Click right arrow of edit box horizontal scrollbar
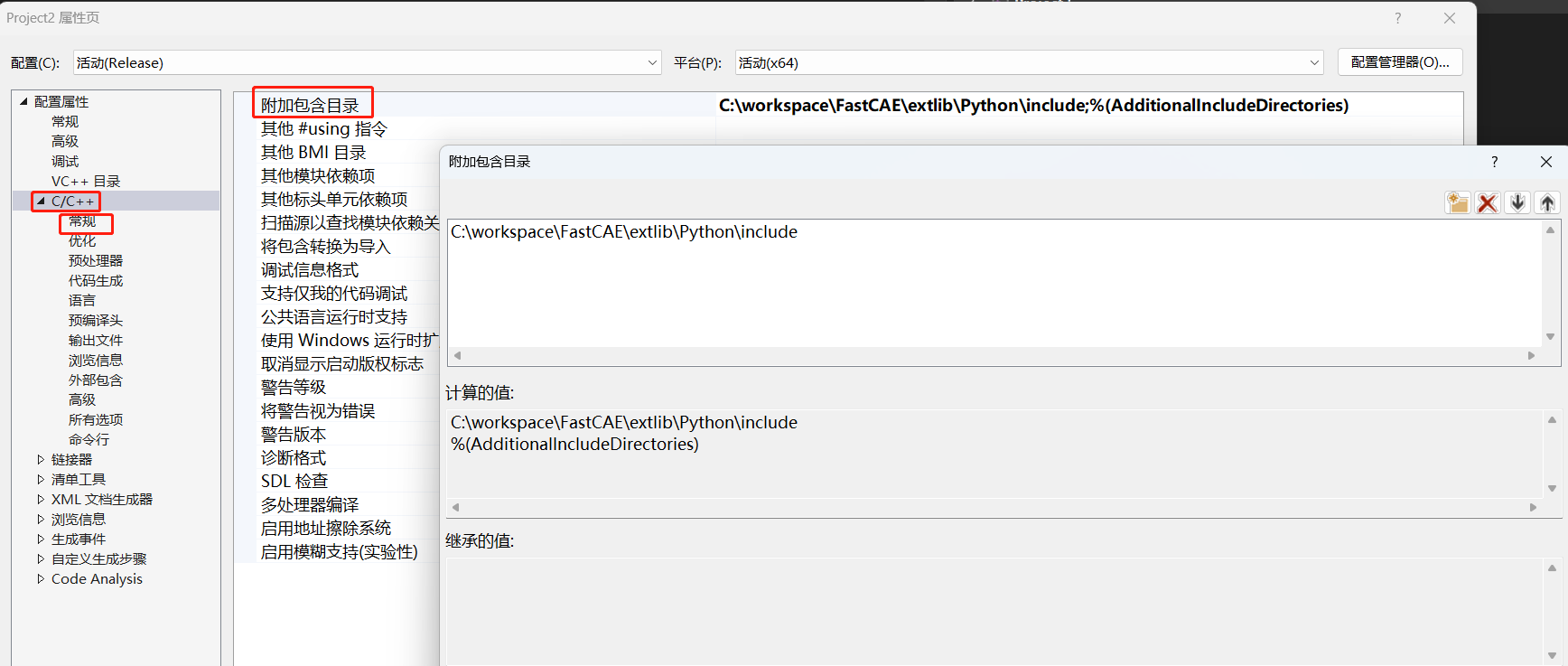The width and height of the screenshot is (1568, 666). click(x=1531, y=355)
